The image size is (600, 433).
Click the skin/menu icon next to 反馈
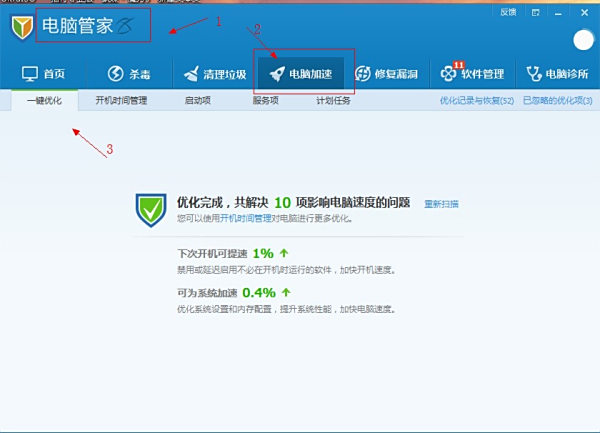coord(536,13)
